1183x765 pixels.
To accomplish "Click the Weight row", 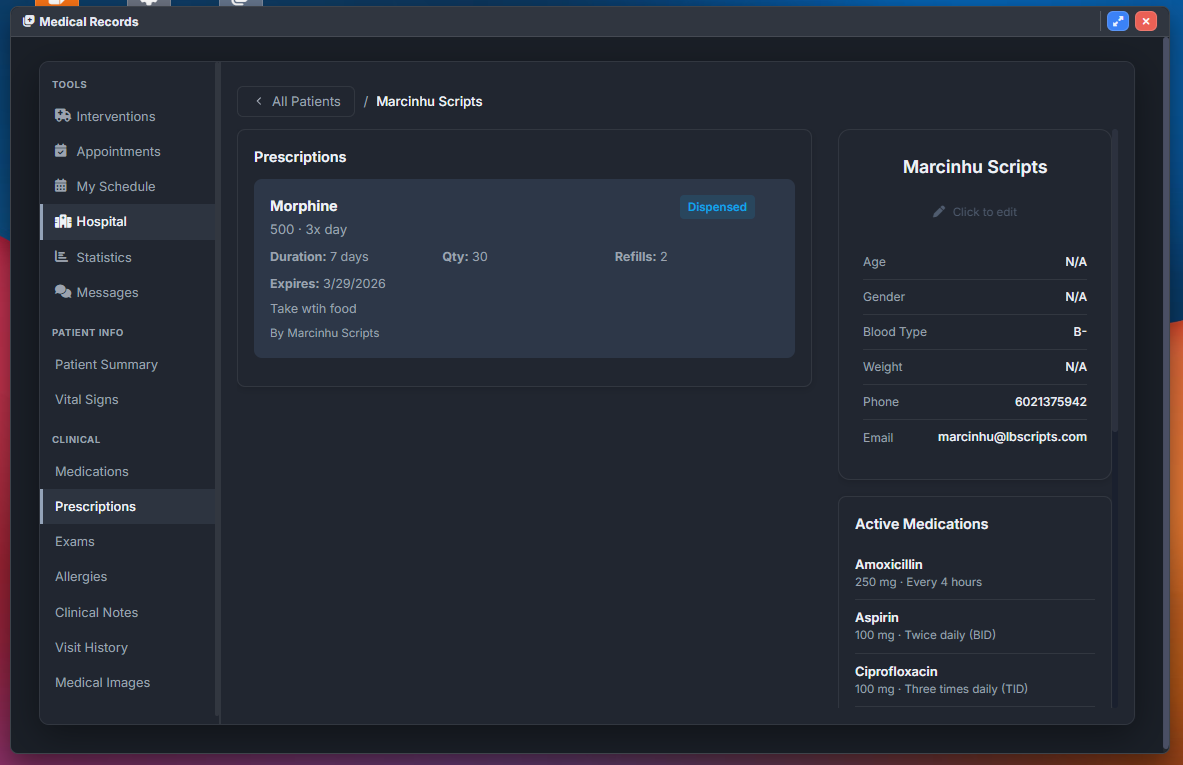I will point(975,367).
